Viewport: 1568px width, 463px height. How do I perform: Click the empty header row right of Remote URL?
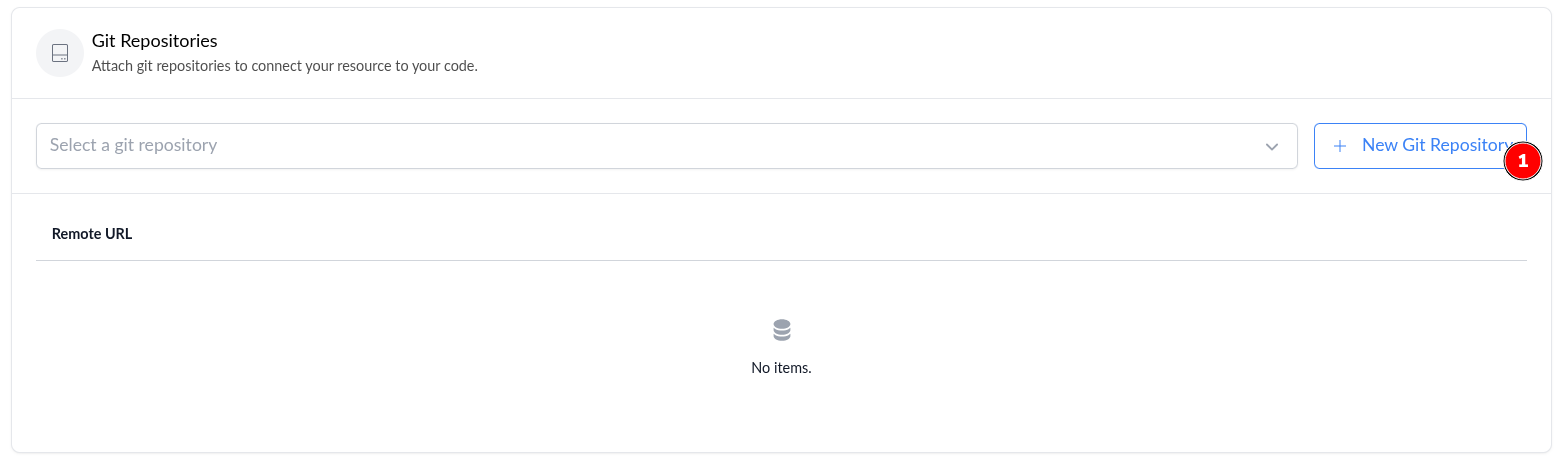pos(800,234)
